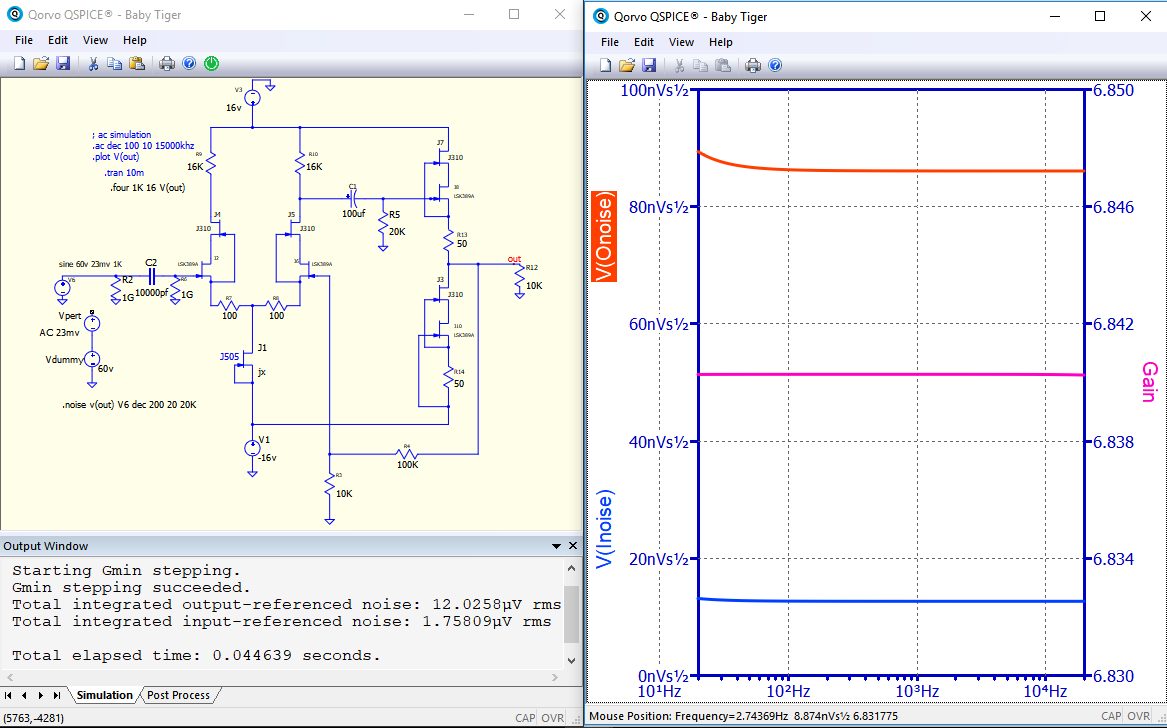Click next-tab navigation arrow below output
The image size is (1167, 728).
(40, 695)
